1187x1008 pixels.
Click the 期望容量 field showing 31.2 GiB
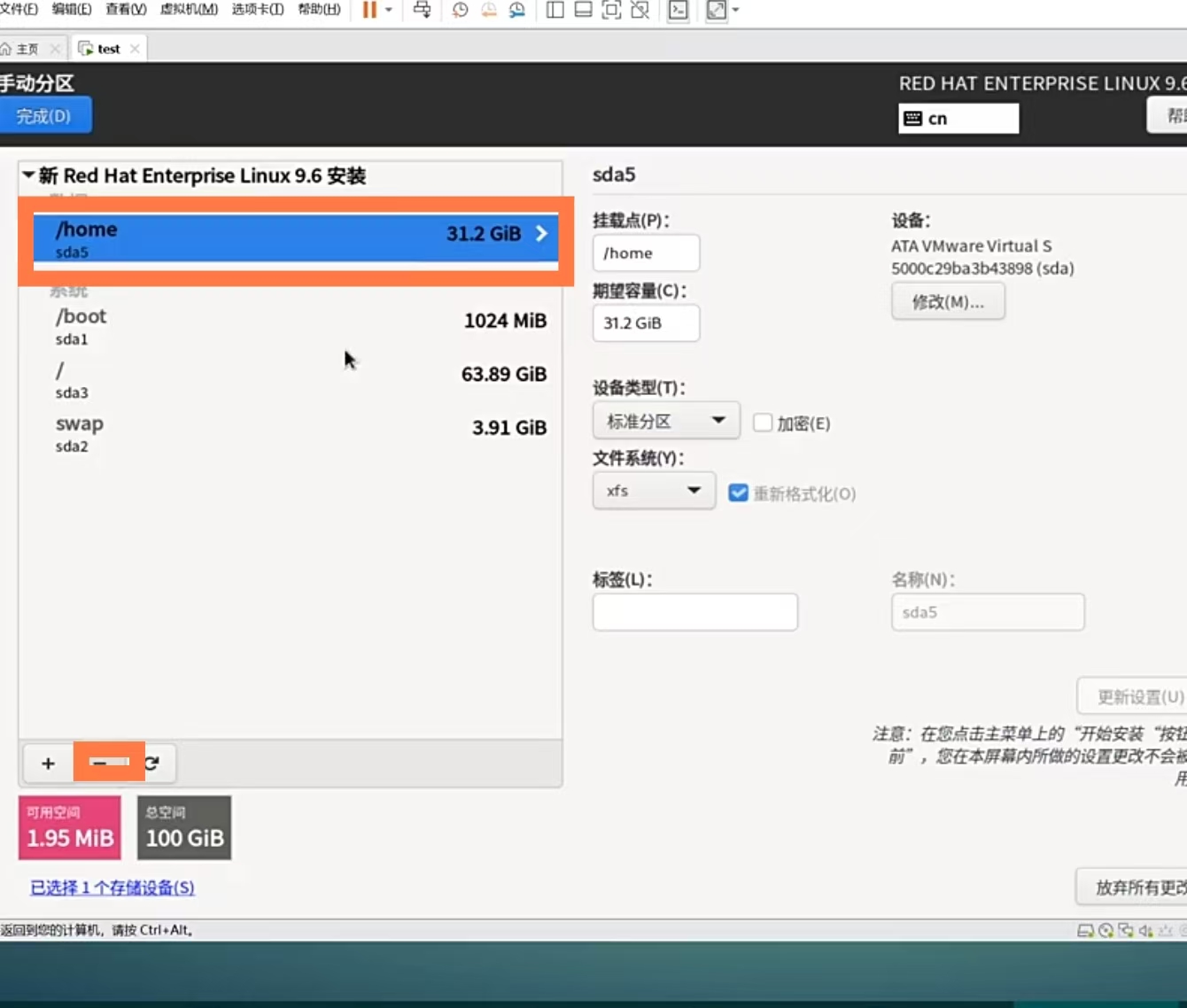point(646,323)
